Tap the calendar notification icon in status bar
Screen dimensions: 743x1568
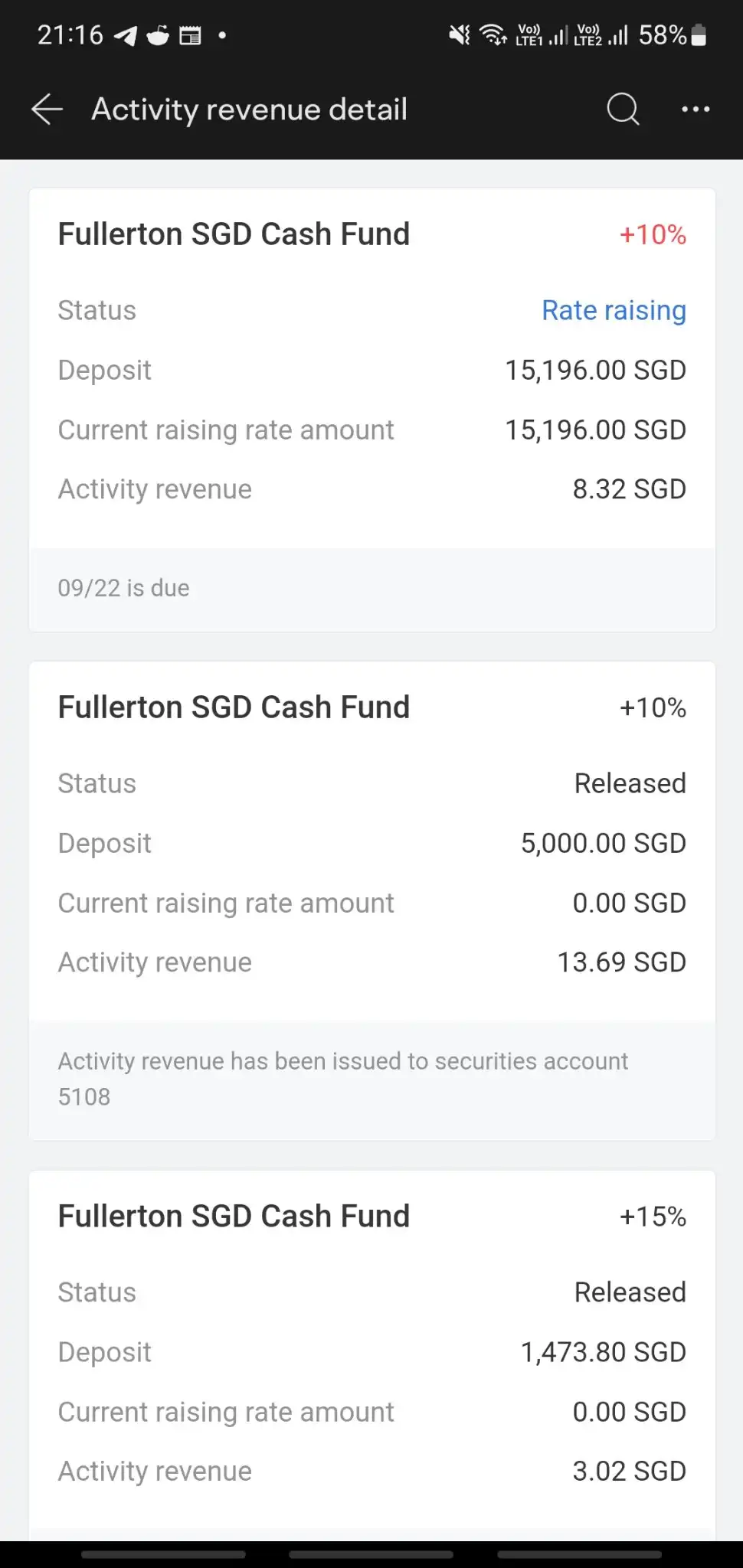[x=190, y=35]
